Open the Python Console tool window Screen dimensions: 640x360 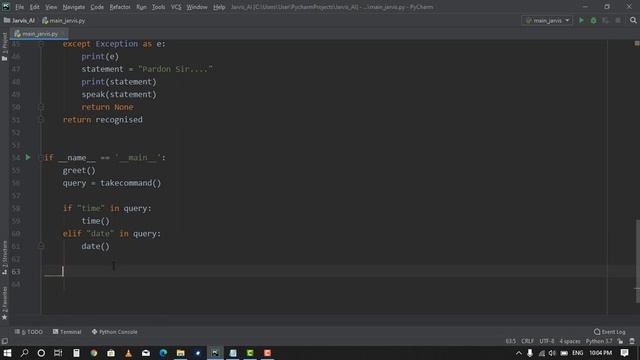click(114, 332)
